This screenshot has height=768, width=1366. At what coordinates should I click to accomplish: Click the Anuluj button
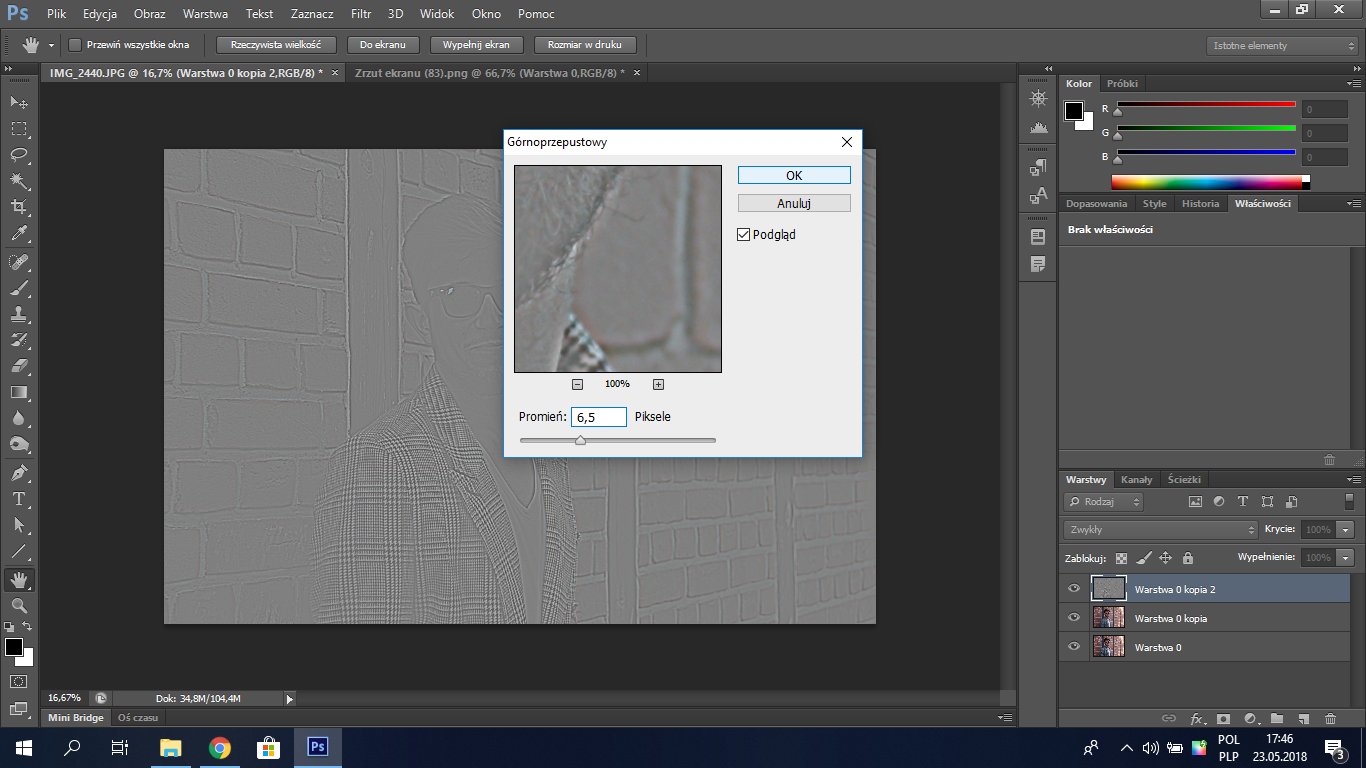pyautogui.click(x=794, y=203)
